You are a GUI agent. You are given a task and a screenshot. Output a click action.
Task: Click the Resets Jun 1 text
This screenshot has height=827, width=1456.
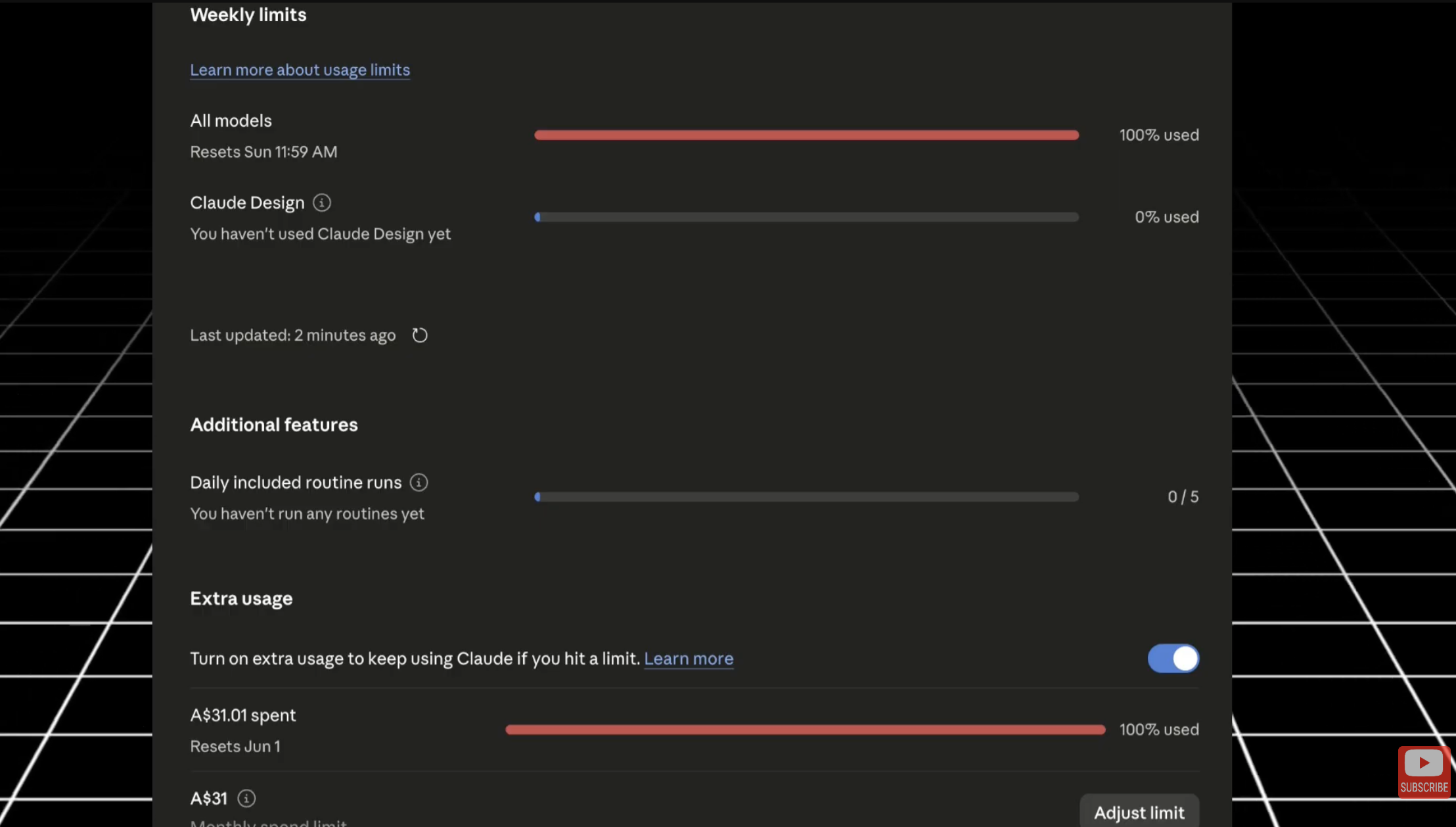(235, 747)
